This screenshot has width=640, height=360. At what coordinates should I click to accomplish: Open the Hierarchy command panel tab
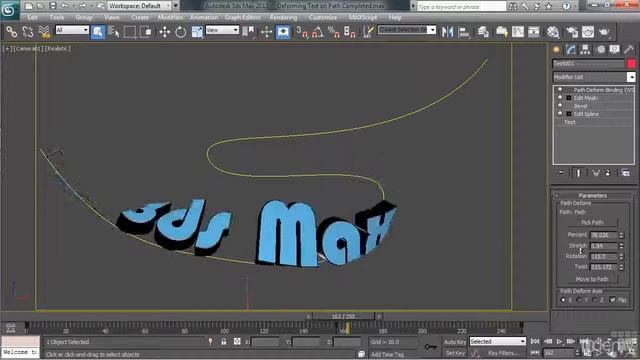point(585,50)
